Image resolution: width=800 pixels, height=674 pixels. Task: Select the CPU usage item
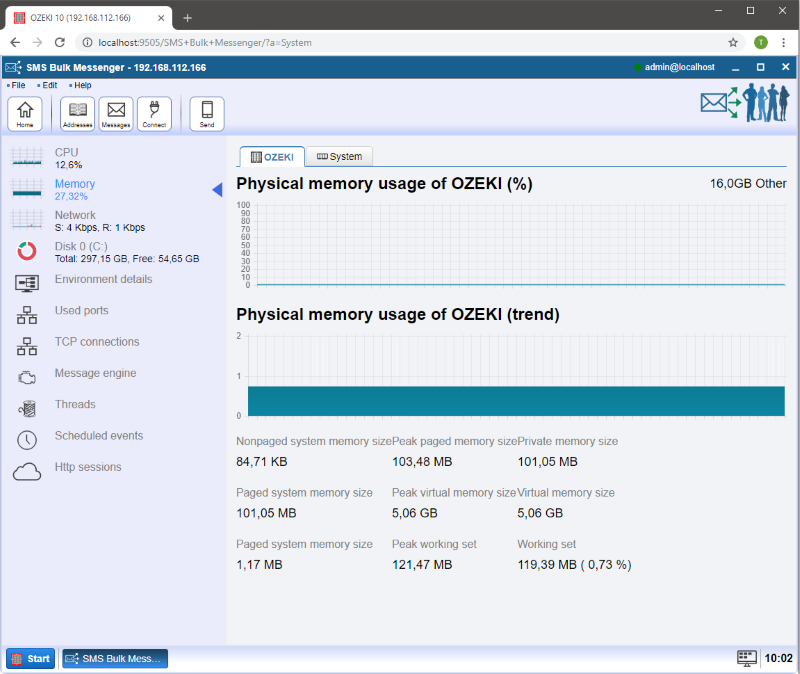coord(67,153)
